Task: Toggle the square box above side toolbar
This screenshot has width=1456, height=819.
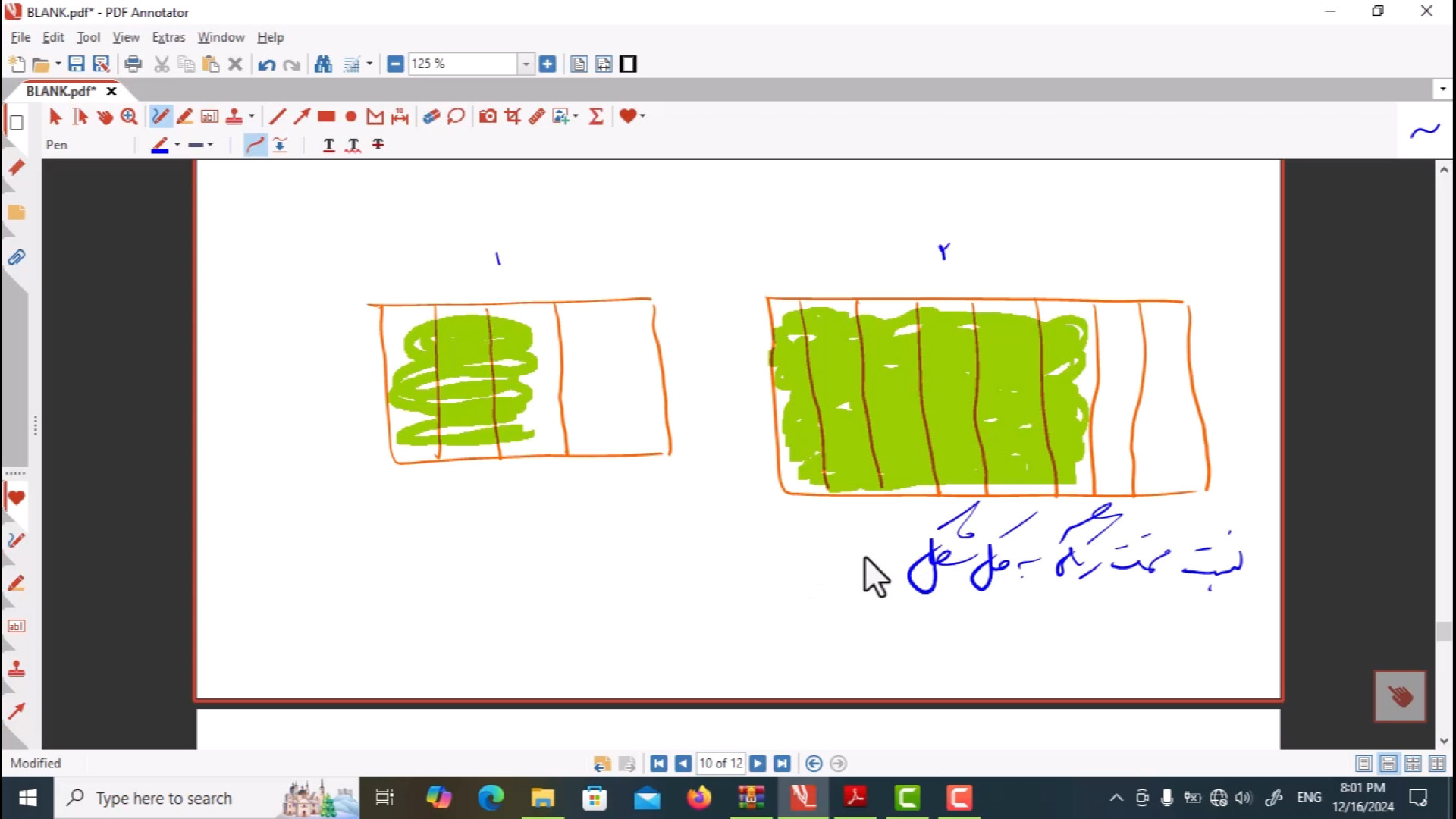Action: (x=16, y=123)
